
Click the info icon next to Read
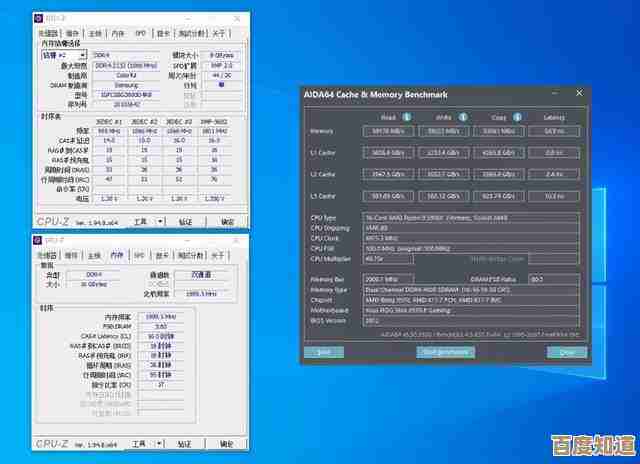click(406, 117)
